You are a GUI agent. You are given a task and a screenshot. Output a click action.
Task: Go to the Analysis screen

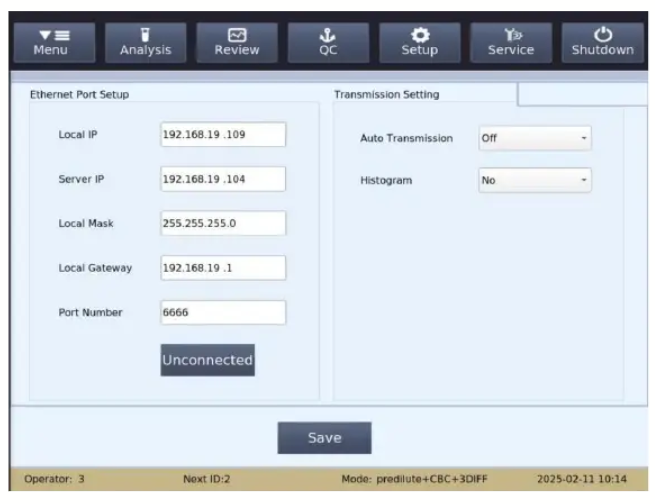pos(145,43)
